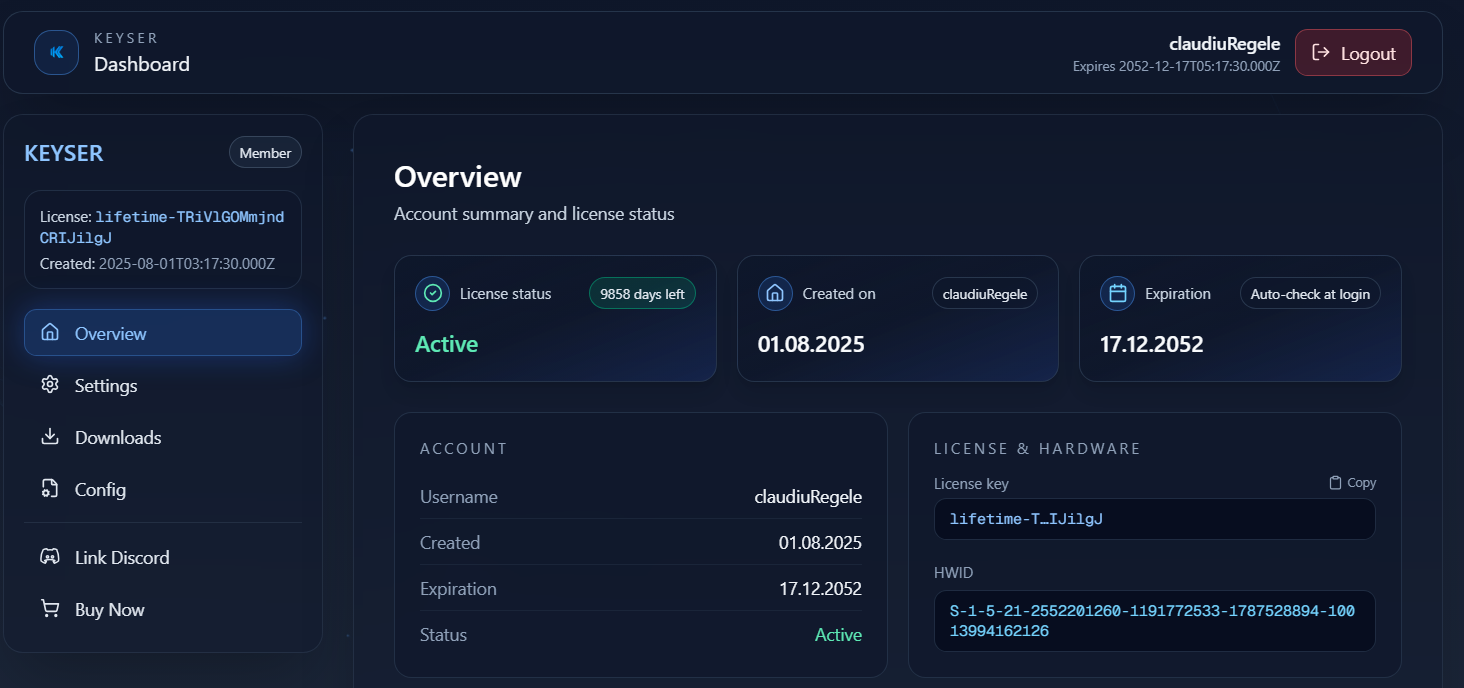Click the Config file icon
This screenshot has height=688, width=1464.
[49, 489]
